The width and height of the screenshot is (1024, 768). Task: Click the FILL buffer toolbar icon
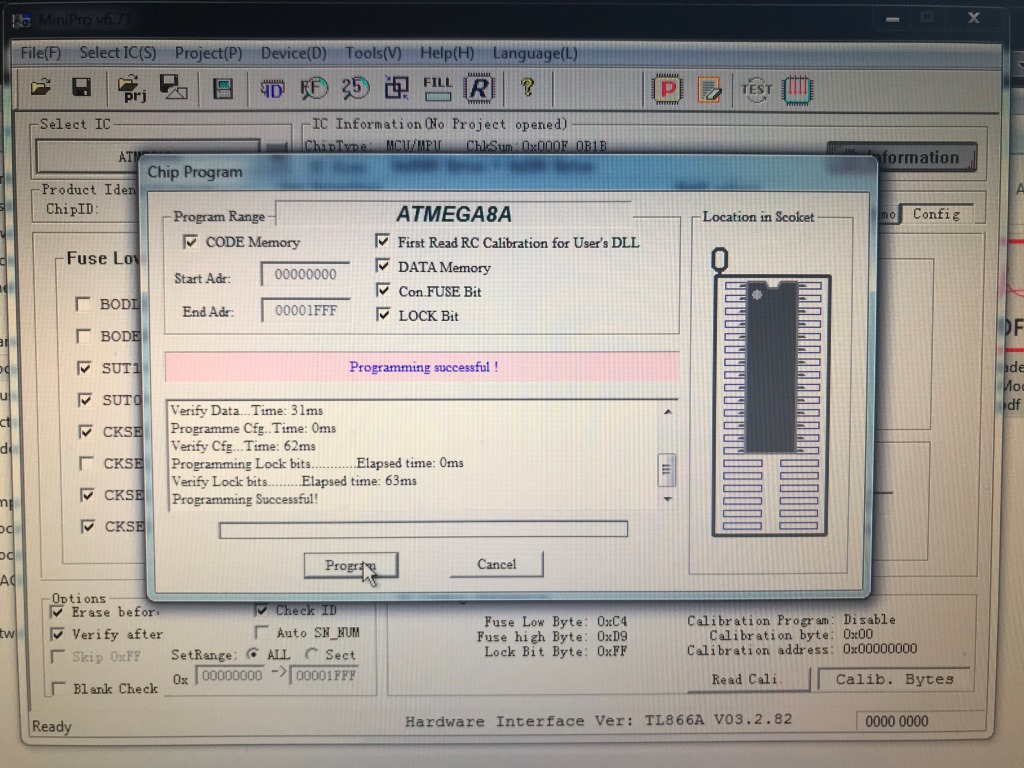(x=437, y=88)
